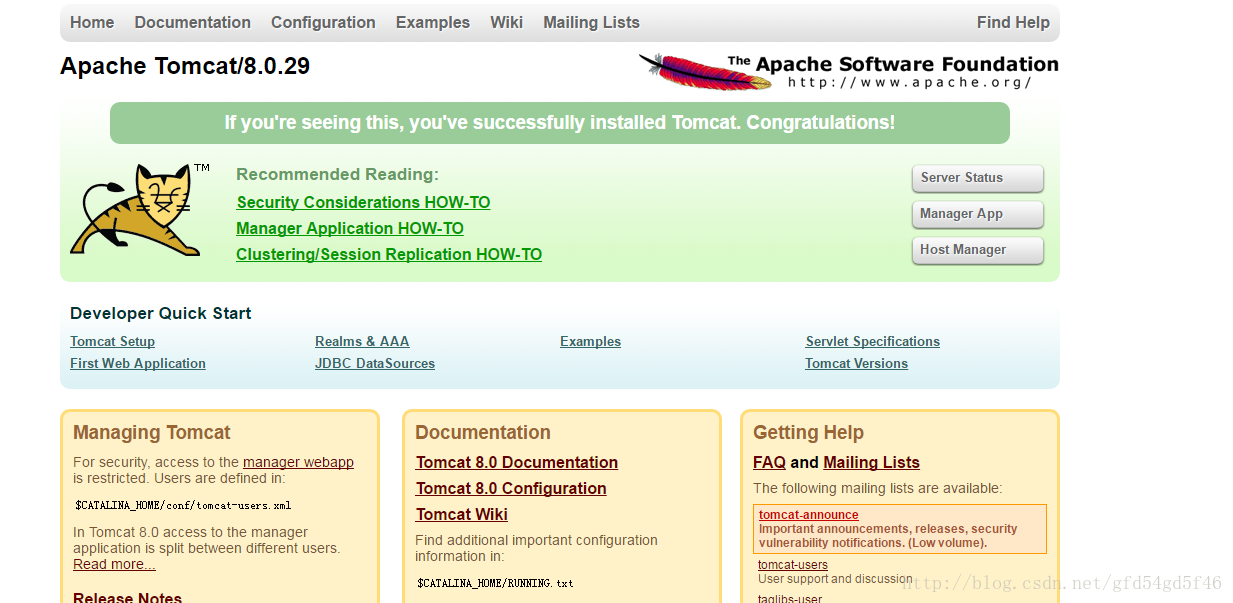Screen dimensions: 1233x603
Task: Open Manager Application HOW-TO link
Action: tap(350, 228)
